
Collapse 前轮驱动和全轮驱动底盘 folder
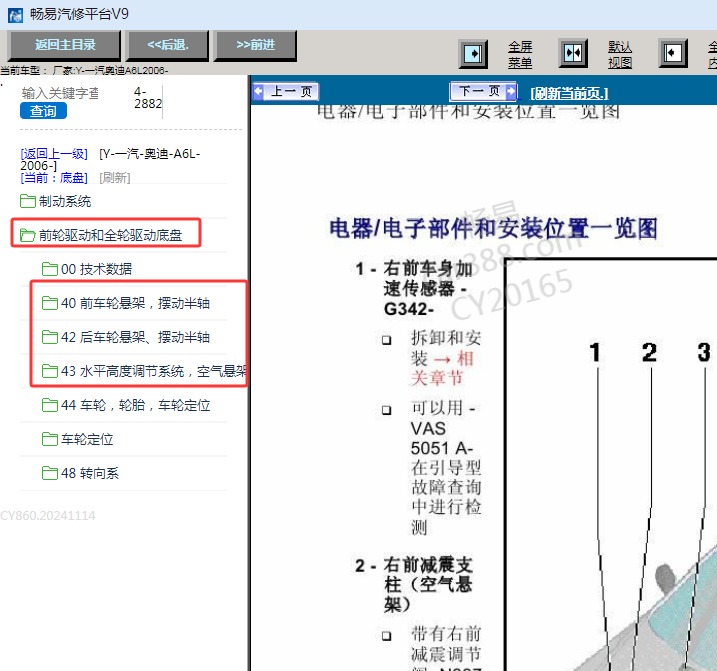click(110, 235)
